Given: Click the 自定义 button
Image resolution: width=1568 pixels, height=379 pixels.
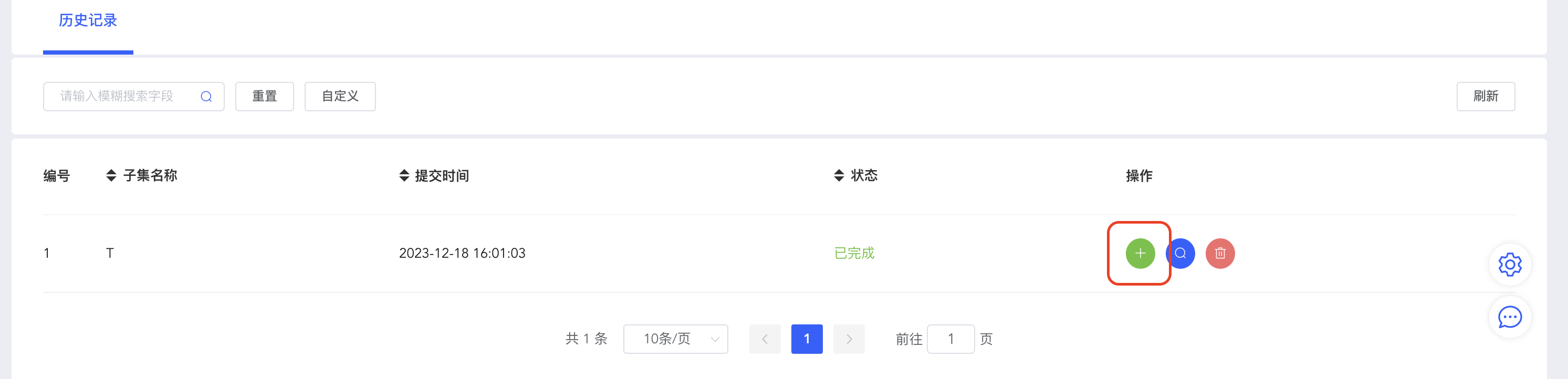Looking at the screenshot, I should pyautogui.click(x=340, y=96).
